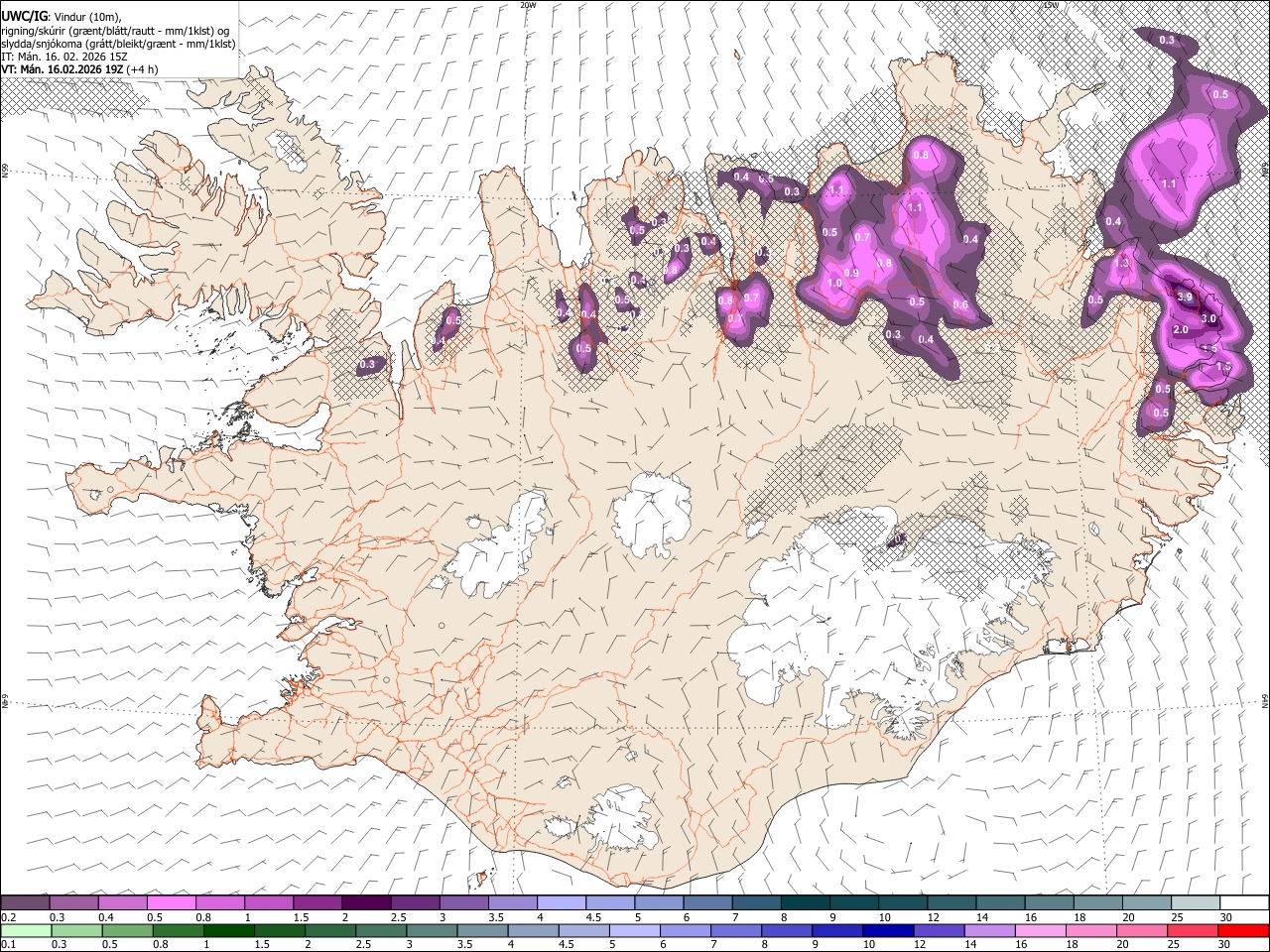
Task: Click the 'rigning/skúrir' legend description line
Action: tap(116, 30)
